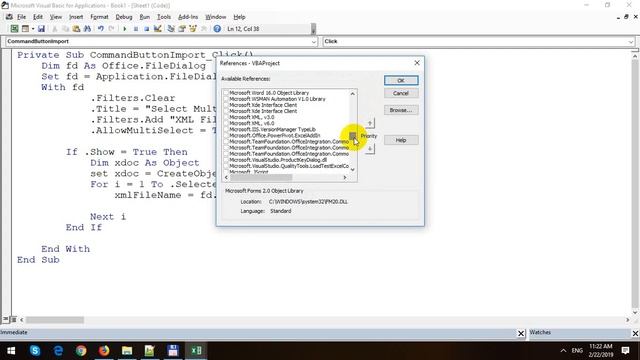The height and width of the screenshot is (360, 640).
Task: Move reference priority up arrow
Action: point(370,123)
